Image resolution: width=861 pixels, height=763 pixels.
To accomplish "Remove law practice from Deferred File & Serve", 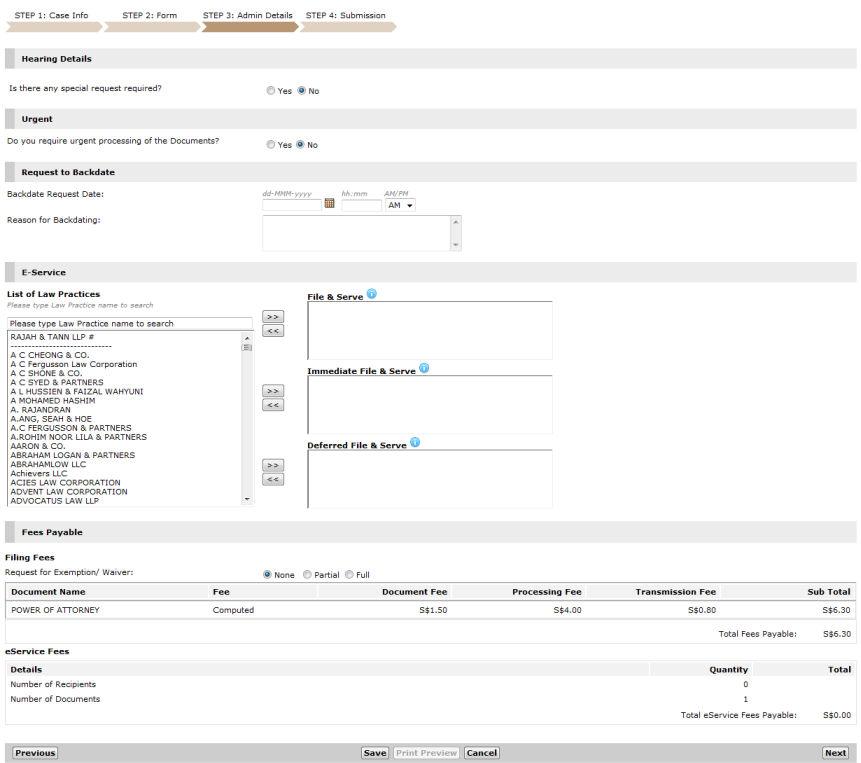I will click(x=272, y=479).
